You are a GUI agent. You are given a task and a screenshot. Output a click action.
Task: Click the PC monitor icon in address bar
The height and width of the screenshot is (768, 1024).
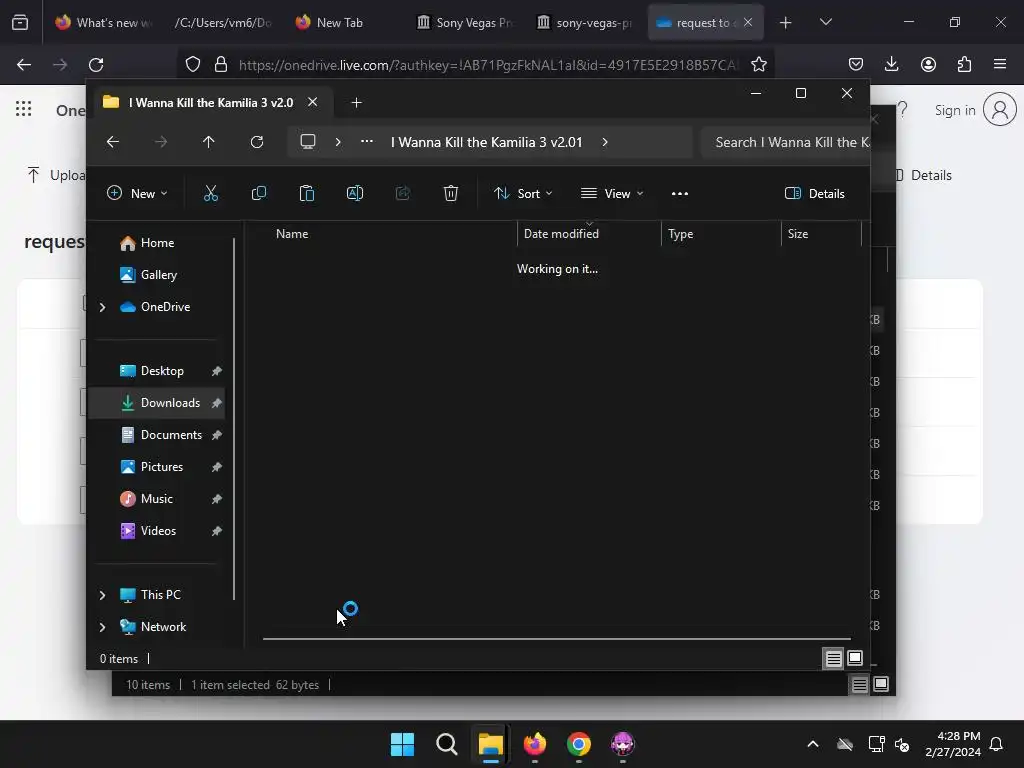click(x=308, y=142)
